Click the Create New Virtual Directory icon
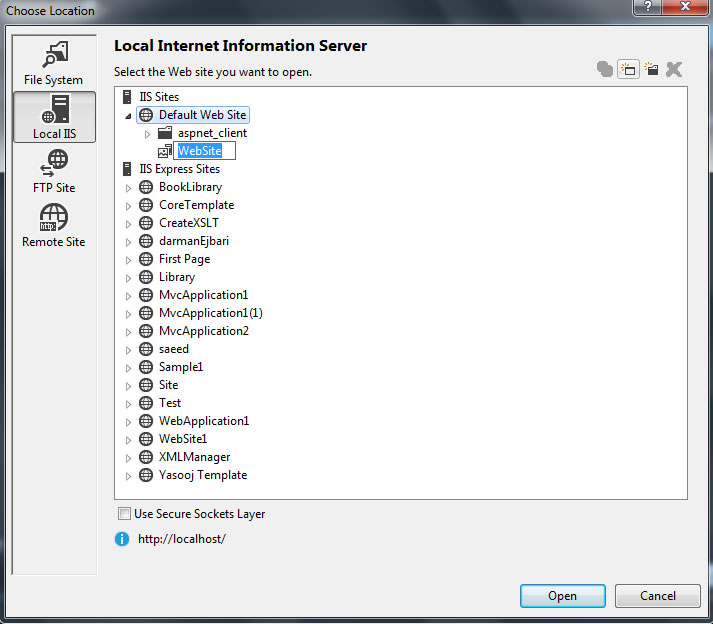 (x=651, y=69)
